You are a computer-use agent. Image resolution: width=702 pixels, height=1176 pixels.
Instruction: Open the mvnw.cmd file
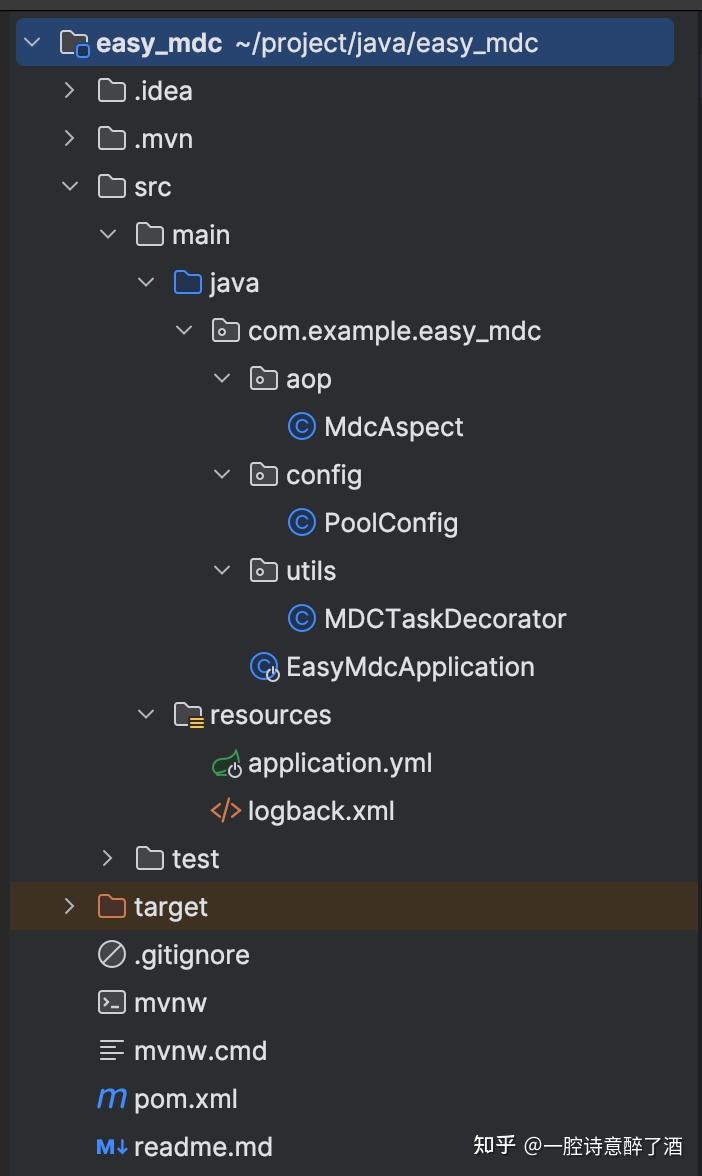pyautogui.click(x=200, y=1050)
